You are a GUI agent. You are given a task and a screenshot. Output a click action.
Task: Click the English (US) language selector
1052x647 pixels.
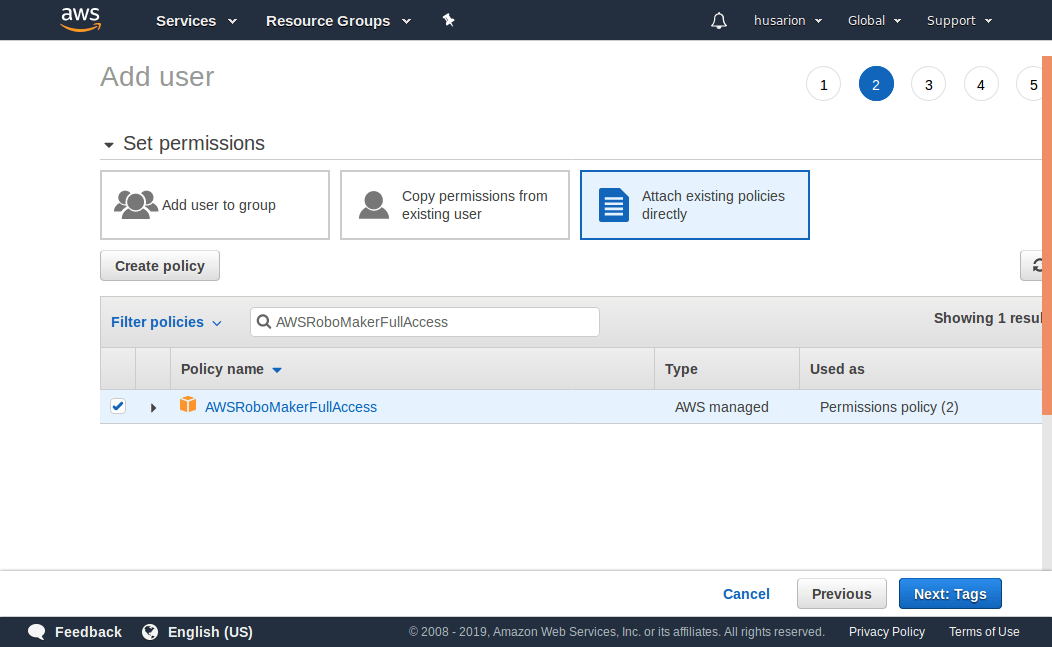(x=210, y=632)
